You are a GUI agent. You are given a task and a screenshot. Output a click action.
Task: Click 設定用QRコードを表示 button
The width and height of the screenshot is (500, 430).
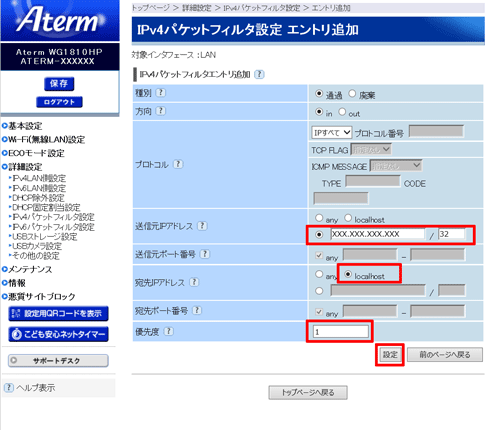[x=58, y=313]
